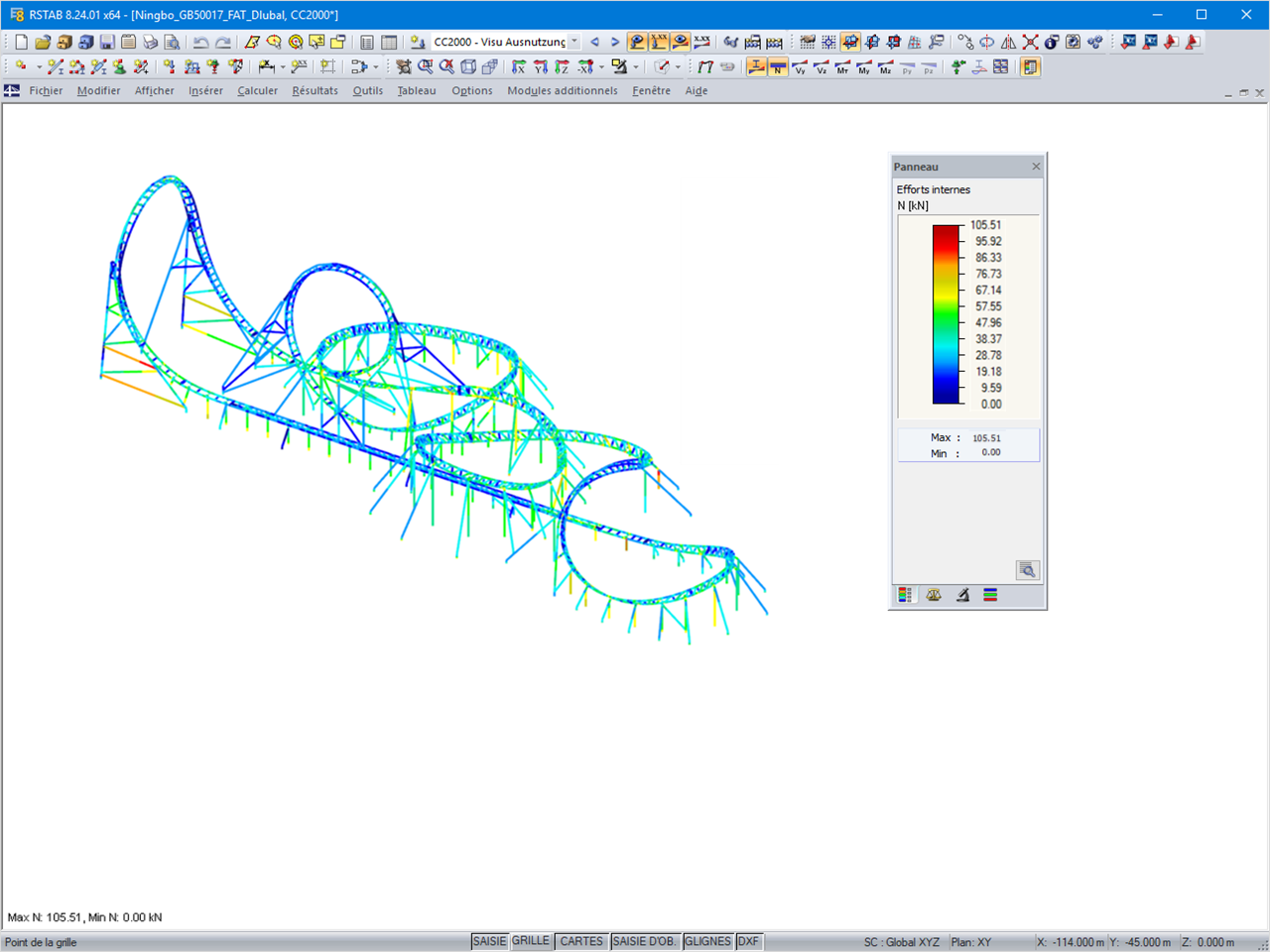Open the info icon in toolbar
The height and width of the screenshot is (952, 1270).
[x=1052, y=42]
